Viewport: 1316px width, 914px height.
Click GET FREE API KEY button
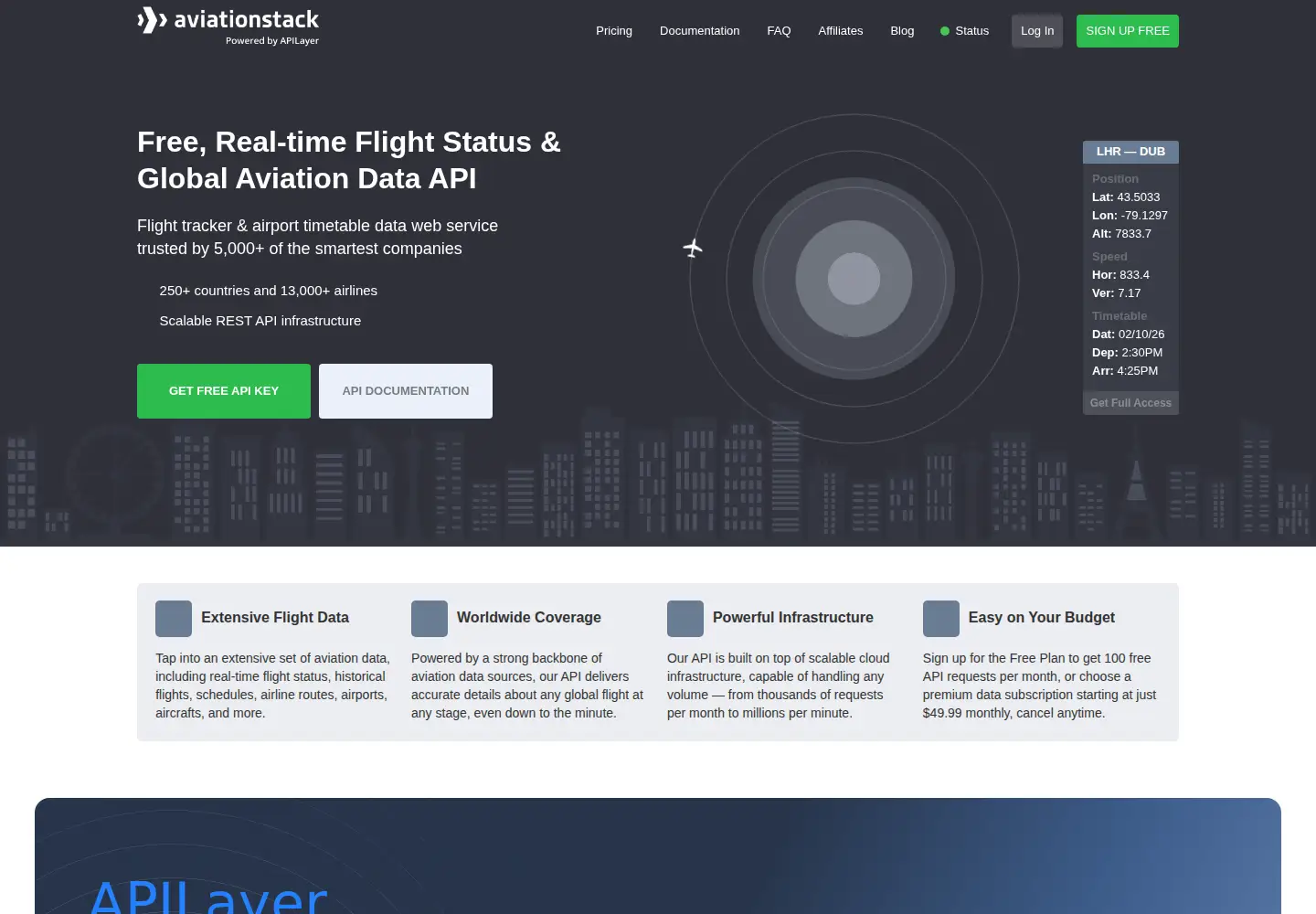coord(224,391)
